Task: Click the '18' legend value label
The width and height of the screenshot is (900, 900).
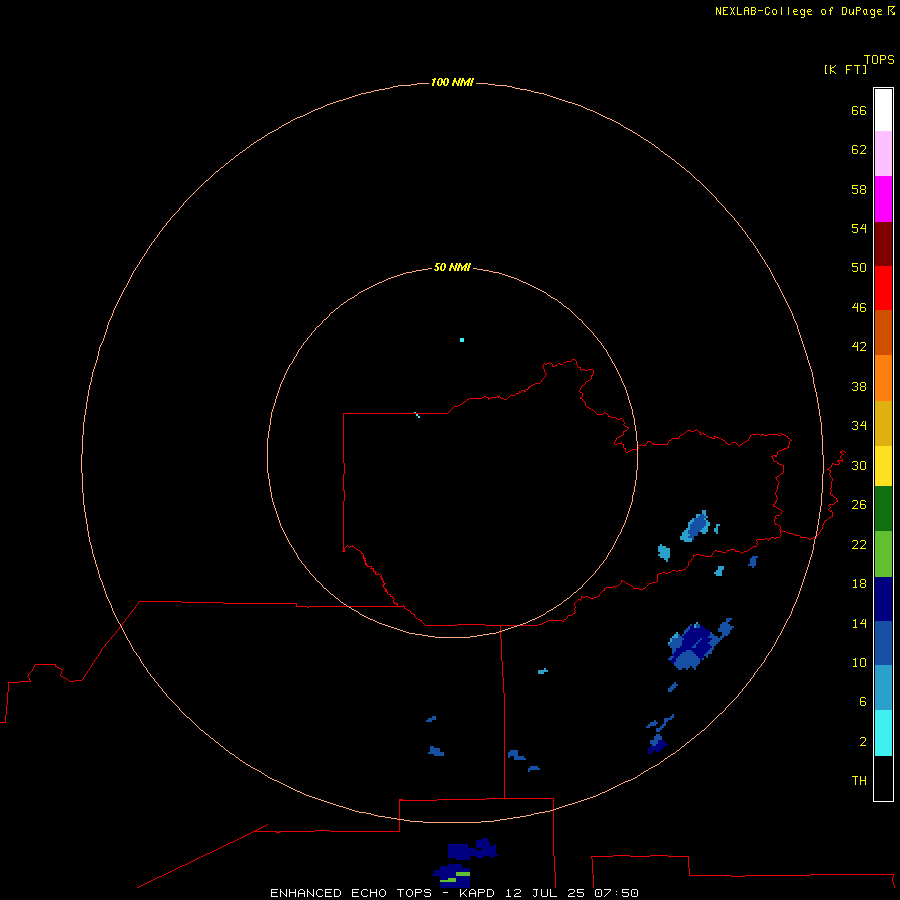Action: [x=859, y=584]
